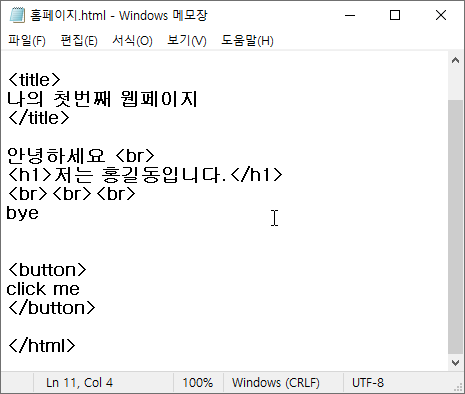Click the line with 저는 홍길동입니다.
The width and height of the screenshot is (465, 394).
click(x=145, y=175)
